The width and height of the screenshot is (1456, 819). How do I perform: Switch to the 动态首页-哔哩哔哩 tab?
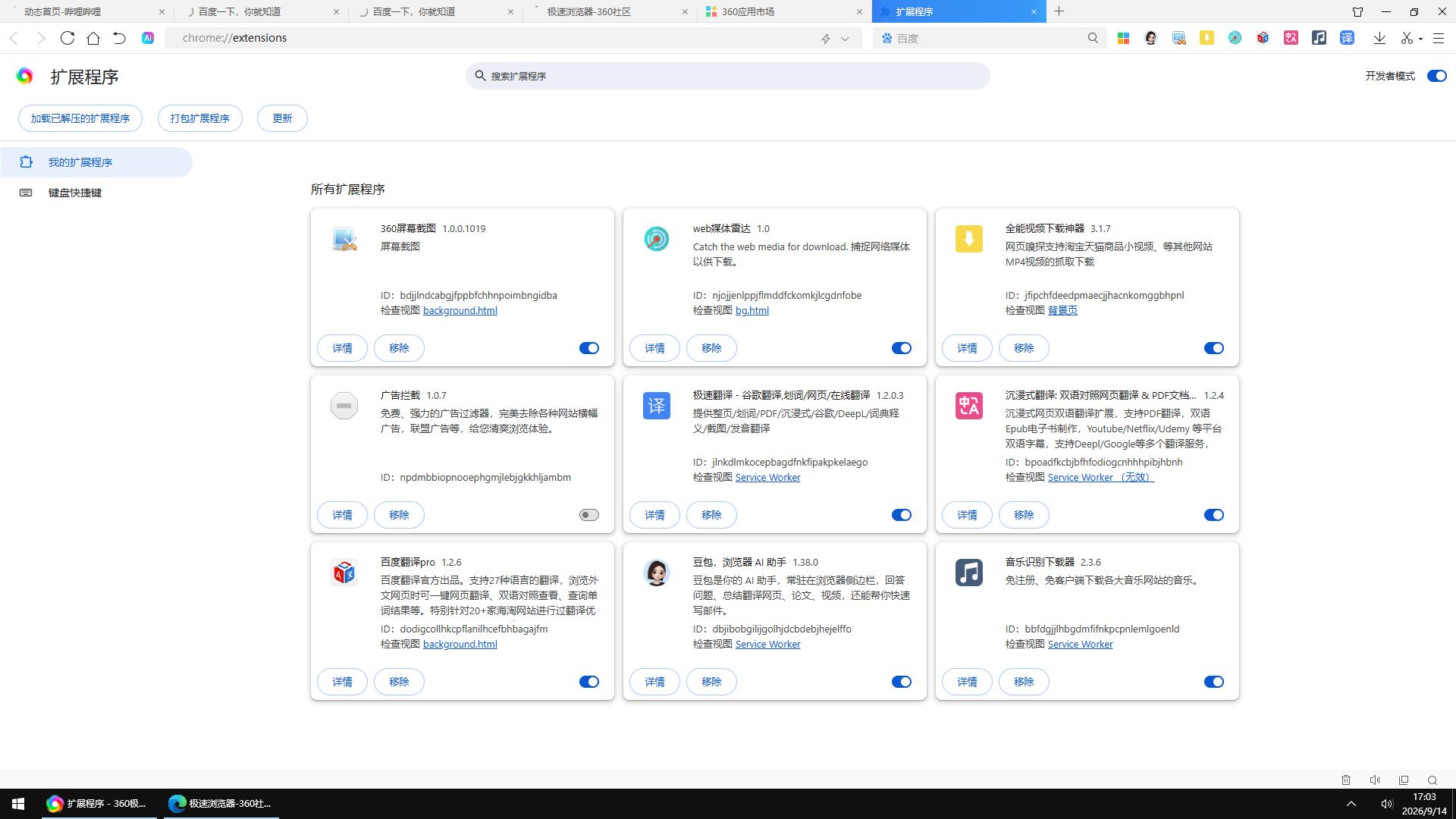pyautogui.click(x=86, y=11)
